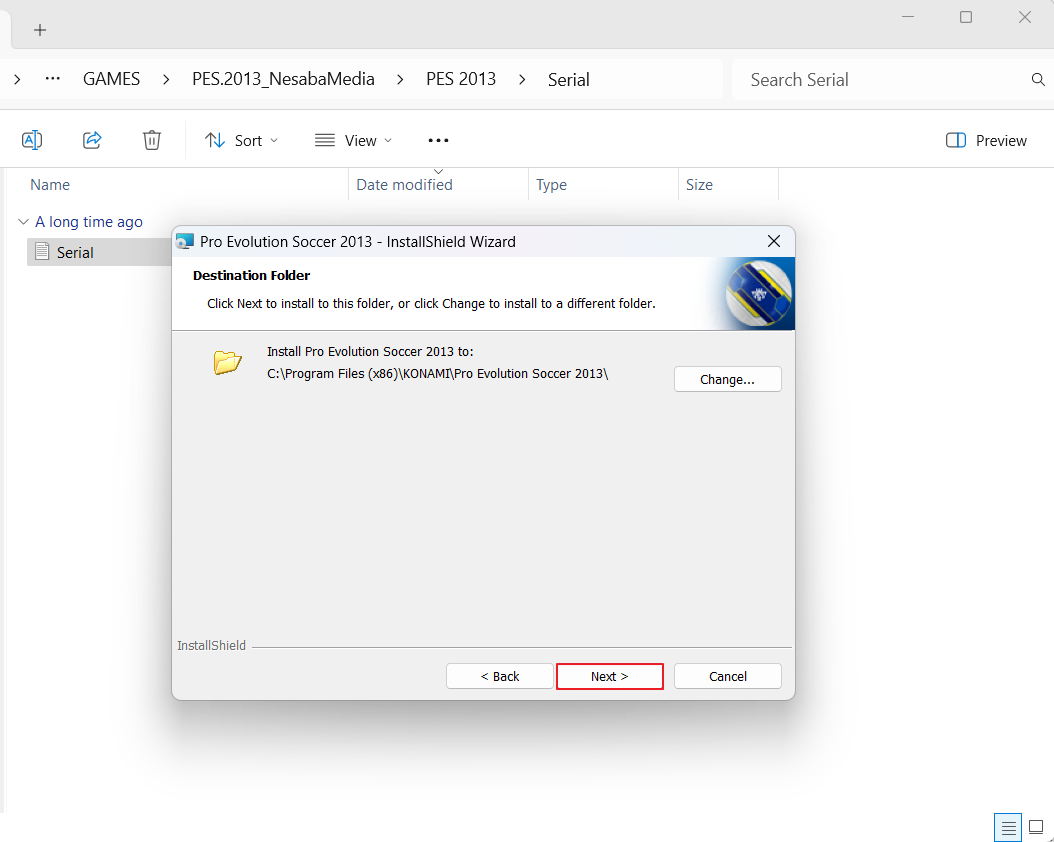This screenshot has width=1054, height=842.
Task: Minimize the File Explorer window
Action: (x=907, y=17)
